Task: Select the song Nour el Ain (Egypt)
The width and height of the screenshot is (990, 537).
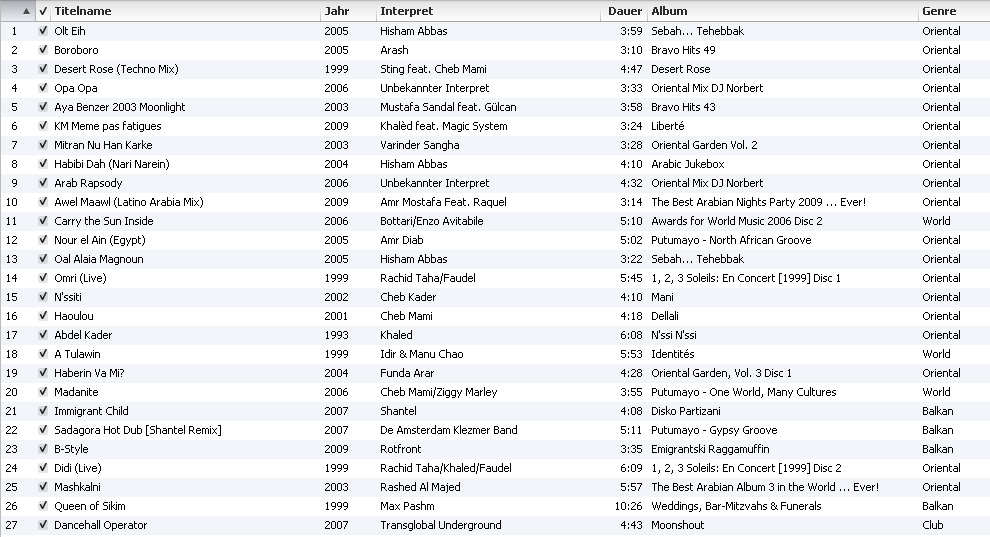Action: [98, 240]
